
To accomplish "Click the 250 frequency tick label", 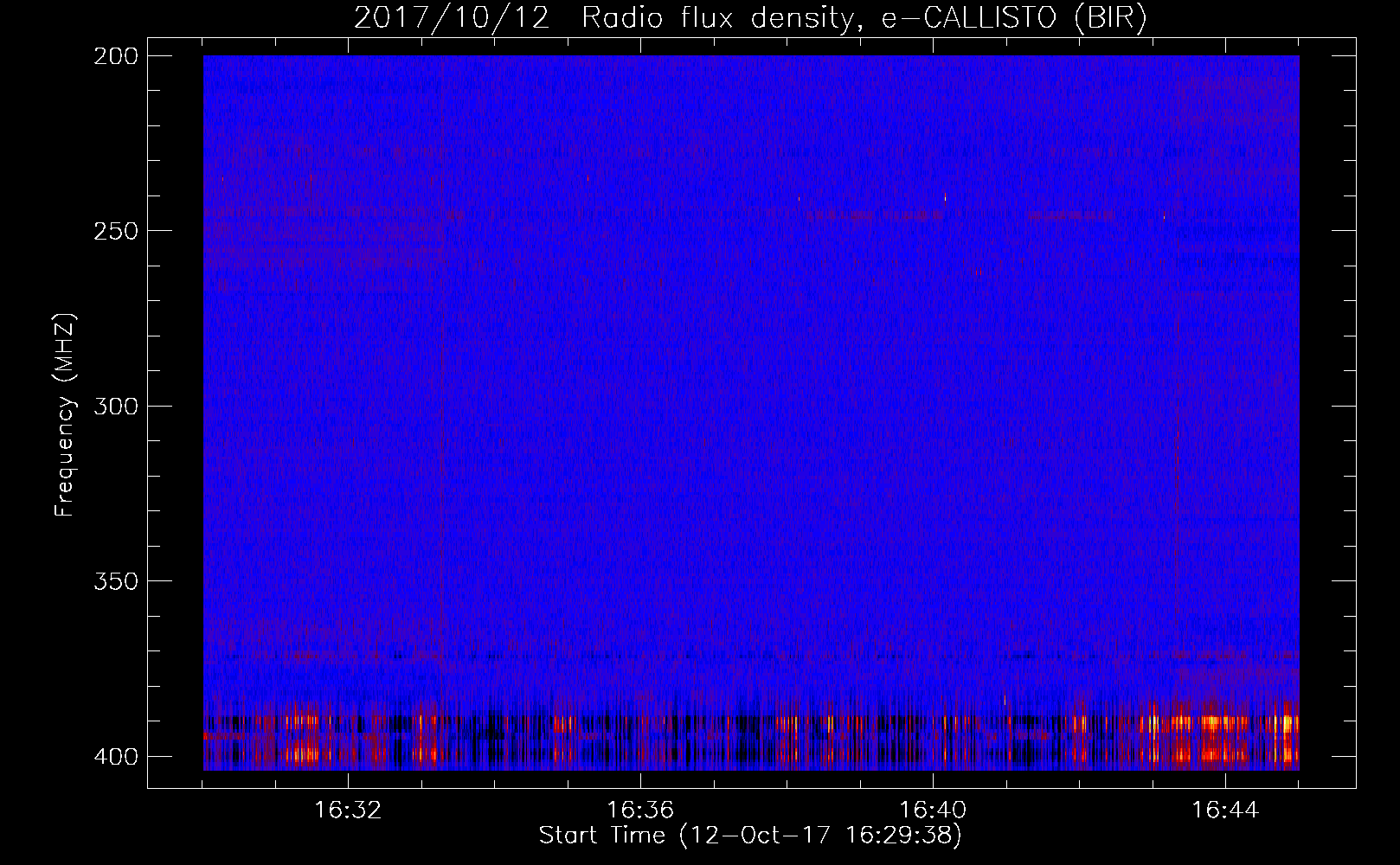I will [115, 232].
